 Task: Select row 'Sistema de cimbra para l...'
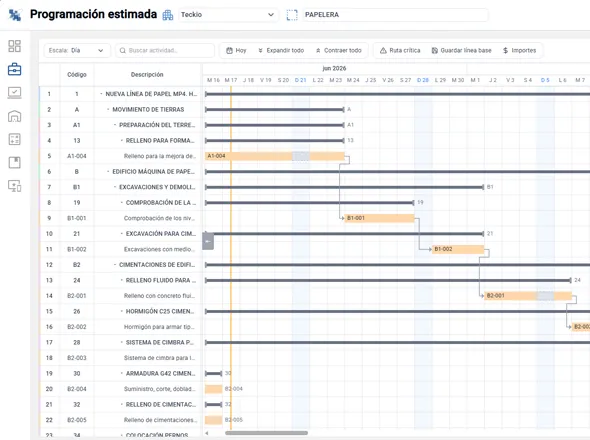point(120,358)
